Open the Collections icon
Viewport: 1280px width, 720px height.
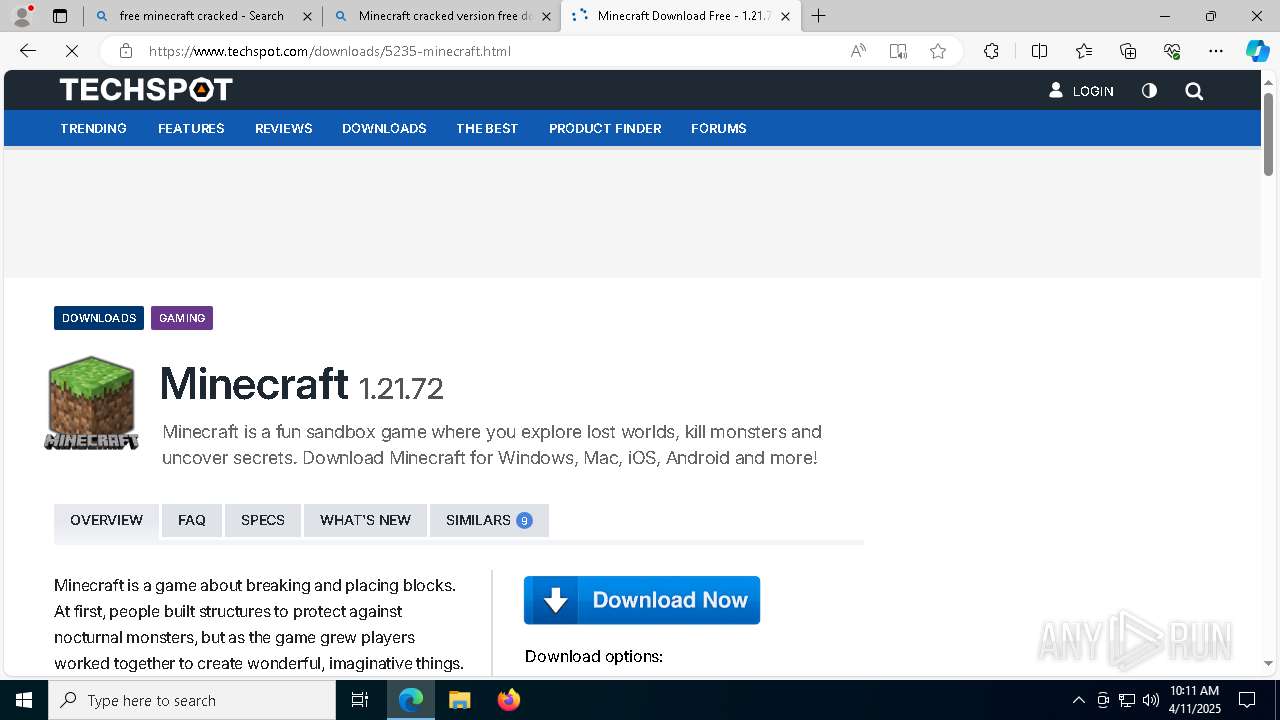1128,51
